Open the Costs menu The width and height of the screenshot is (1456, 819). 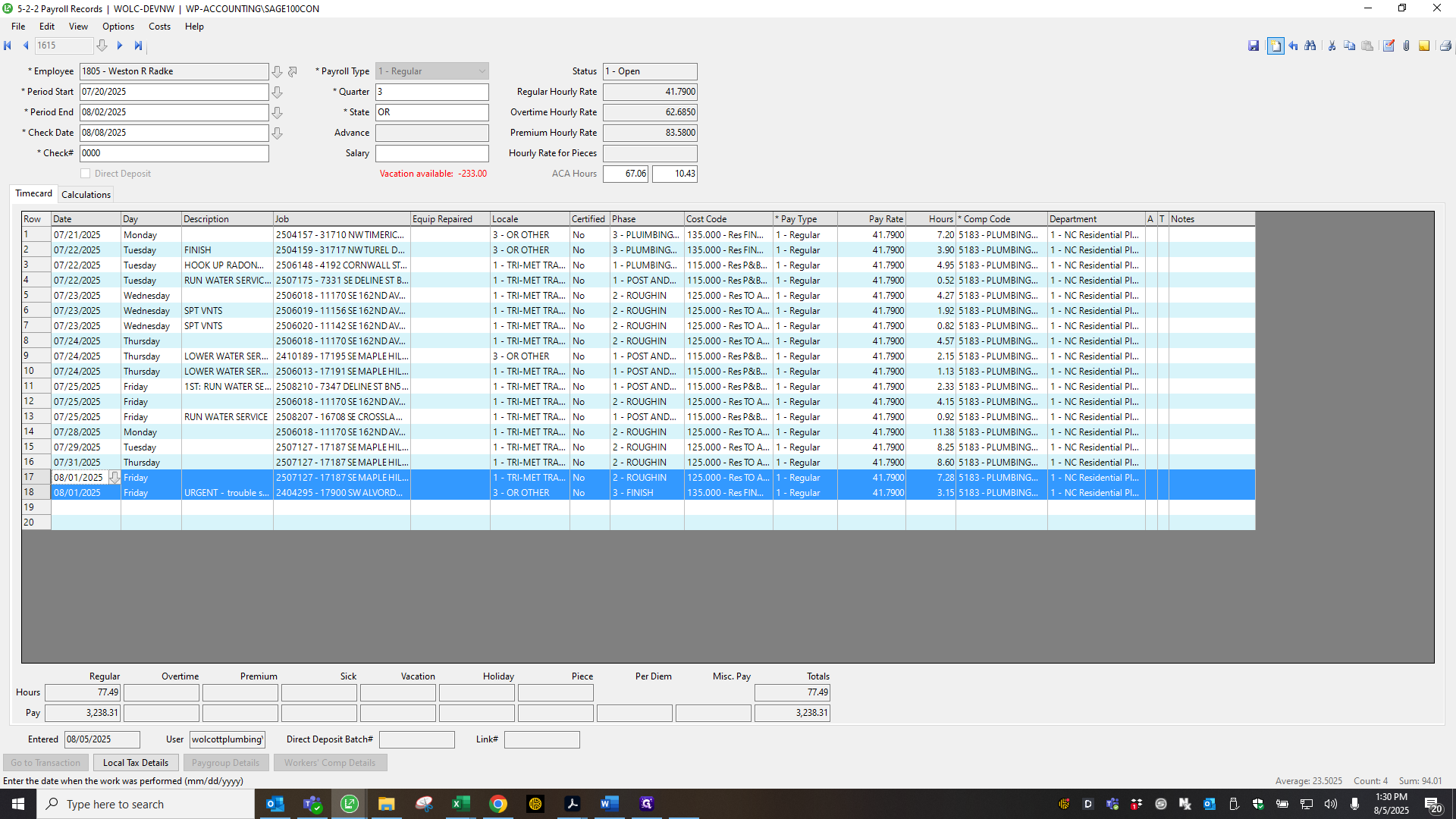159,27
